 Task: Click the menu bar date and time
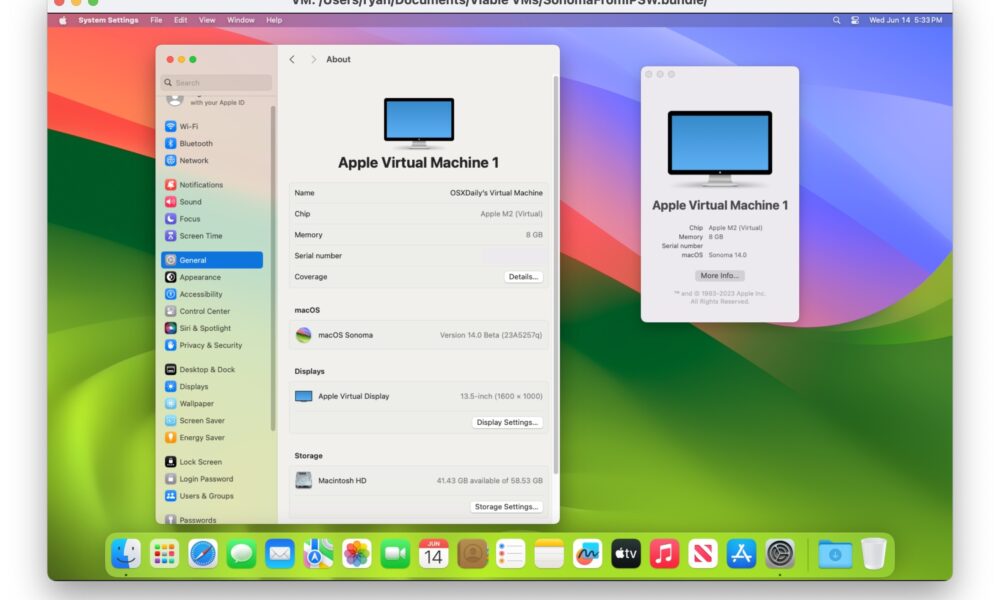click(x=905, y=20)
